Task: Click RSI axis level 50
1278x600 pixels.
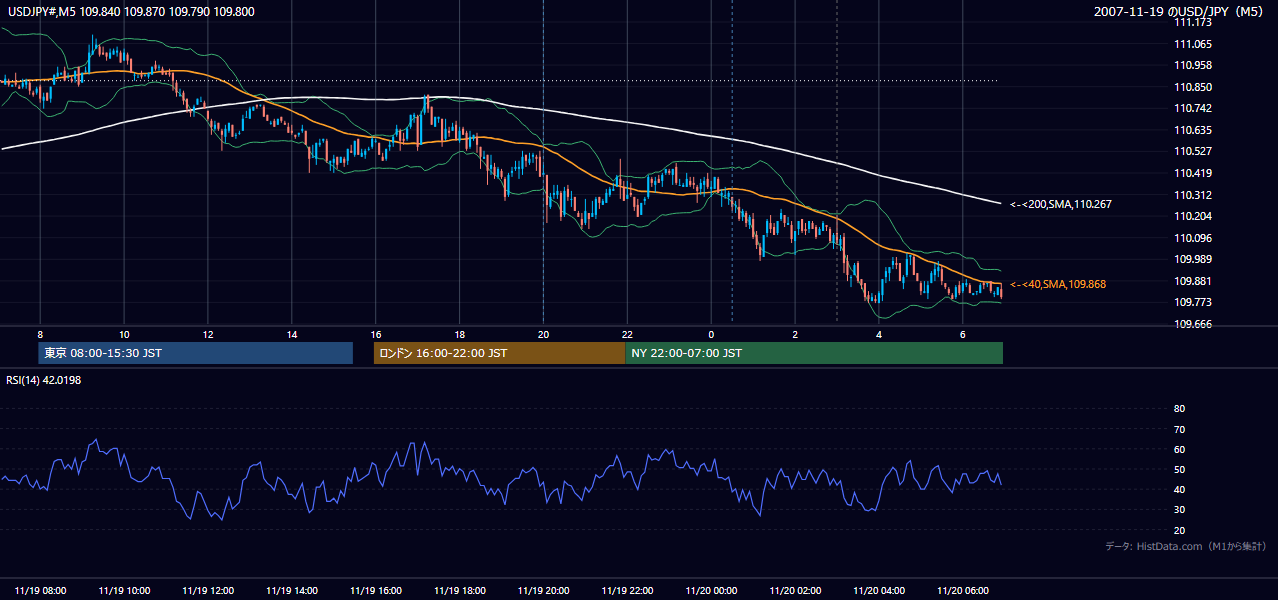Action: (x=1179, y=469)
